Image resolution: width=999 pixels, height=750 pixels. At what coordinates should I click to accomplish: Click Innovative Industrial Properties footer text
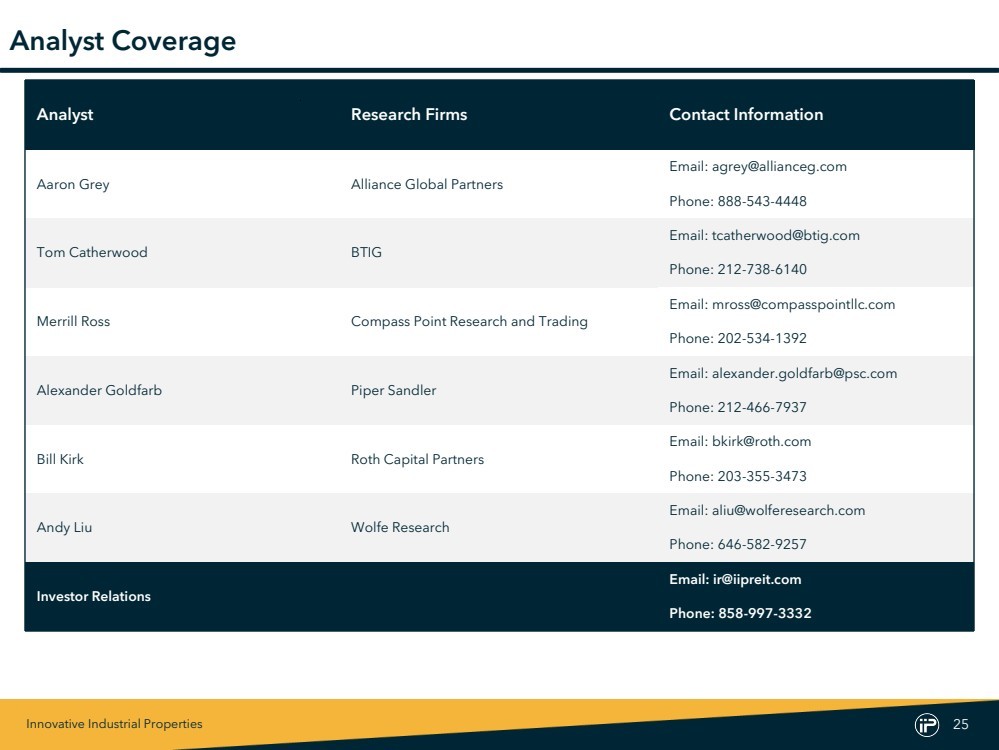point(114,724)
